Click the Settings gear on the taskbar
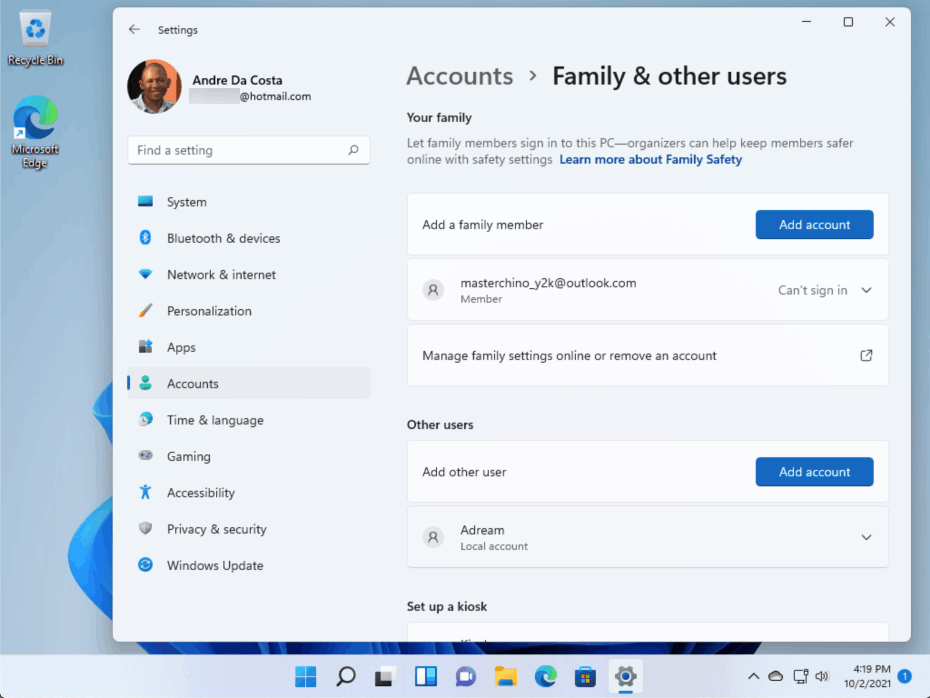The height and width of the screenshot is (698, 930). (626, 676)
